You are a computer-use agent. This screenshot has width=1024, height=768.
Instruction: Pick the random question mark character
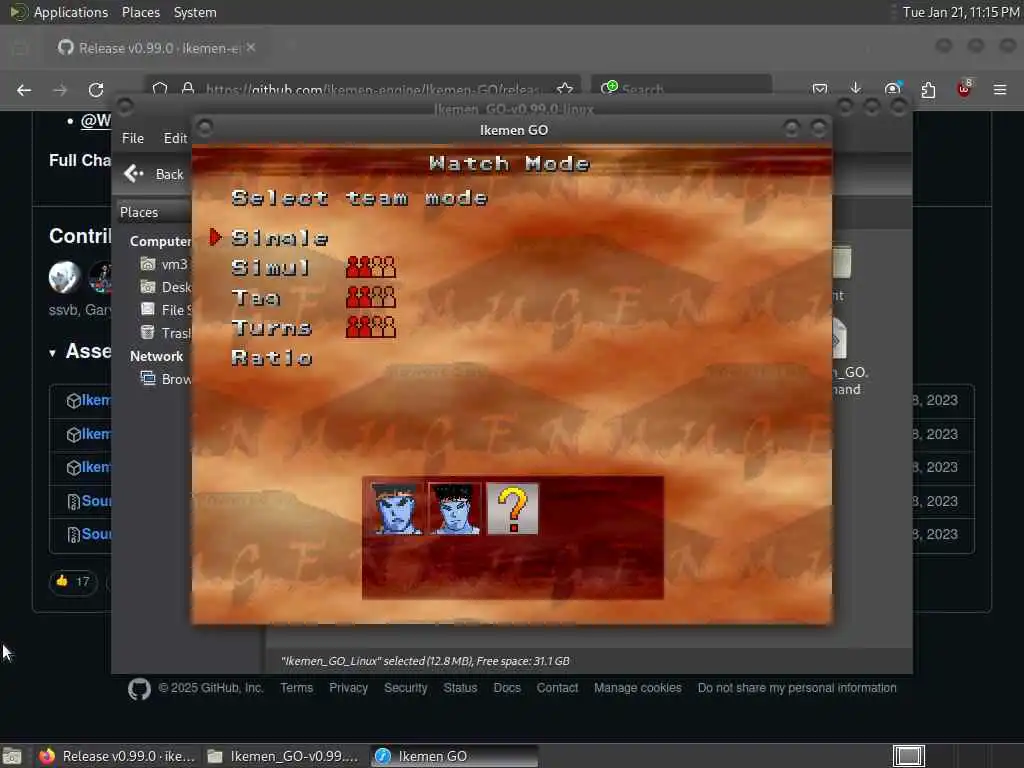click(513, 509)
